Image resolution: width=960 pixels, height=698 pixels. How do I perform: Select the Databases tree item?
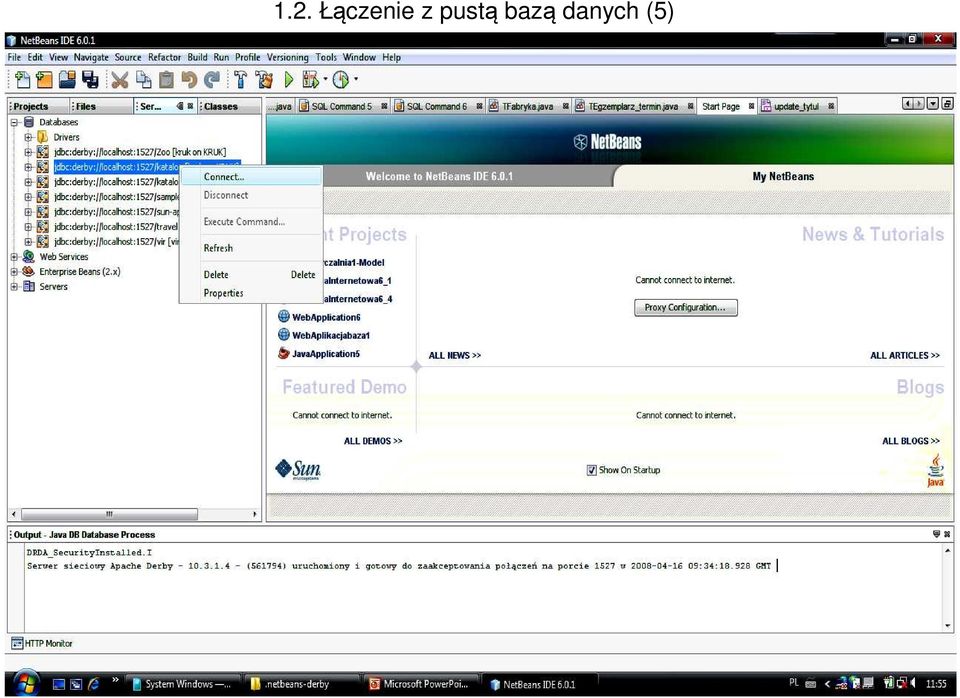(x=58, y=122)
